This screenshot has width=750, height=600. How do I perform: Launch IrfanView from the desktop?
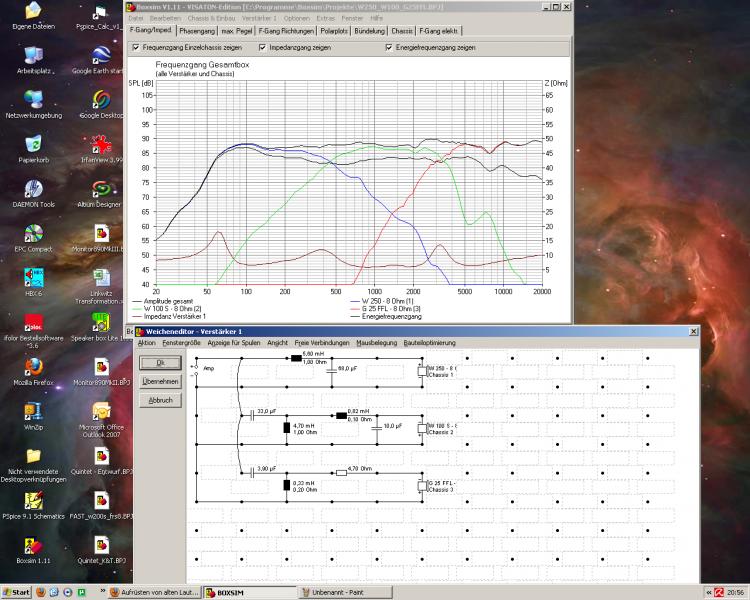coord(100,143)
